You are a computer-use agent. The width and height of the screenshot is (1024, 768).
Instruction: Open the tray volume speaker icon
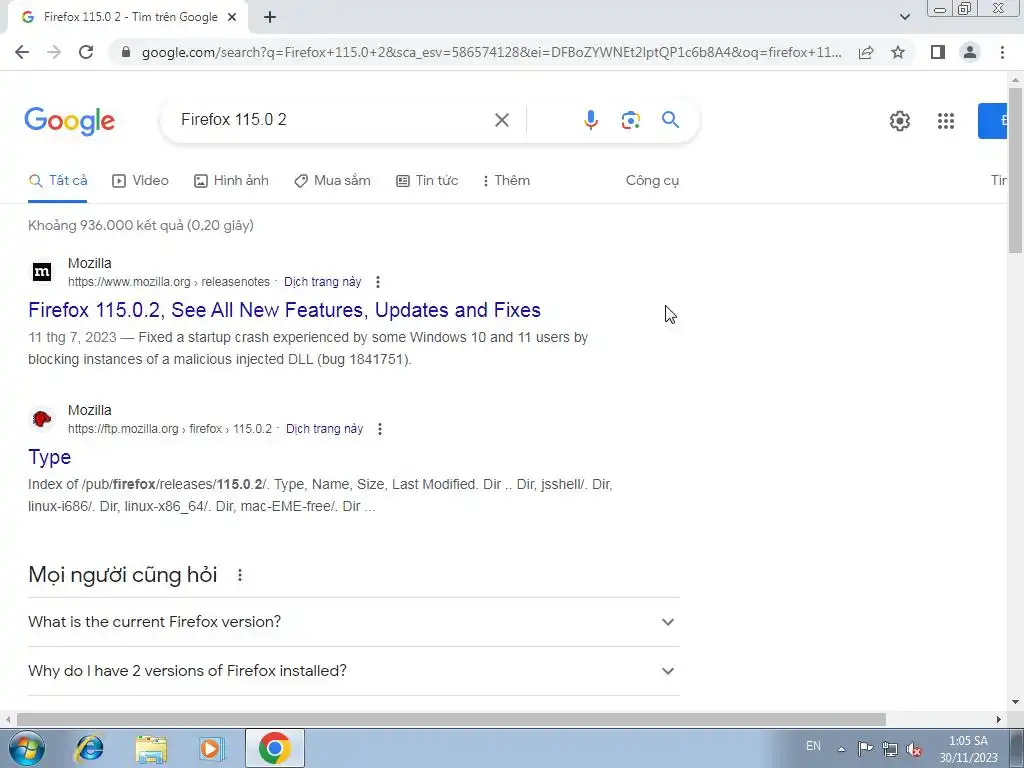click(914, 749)
